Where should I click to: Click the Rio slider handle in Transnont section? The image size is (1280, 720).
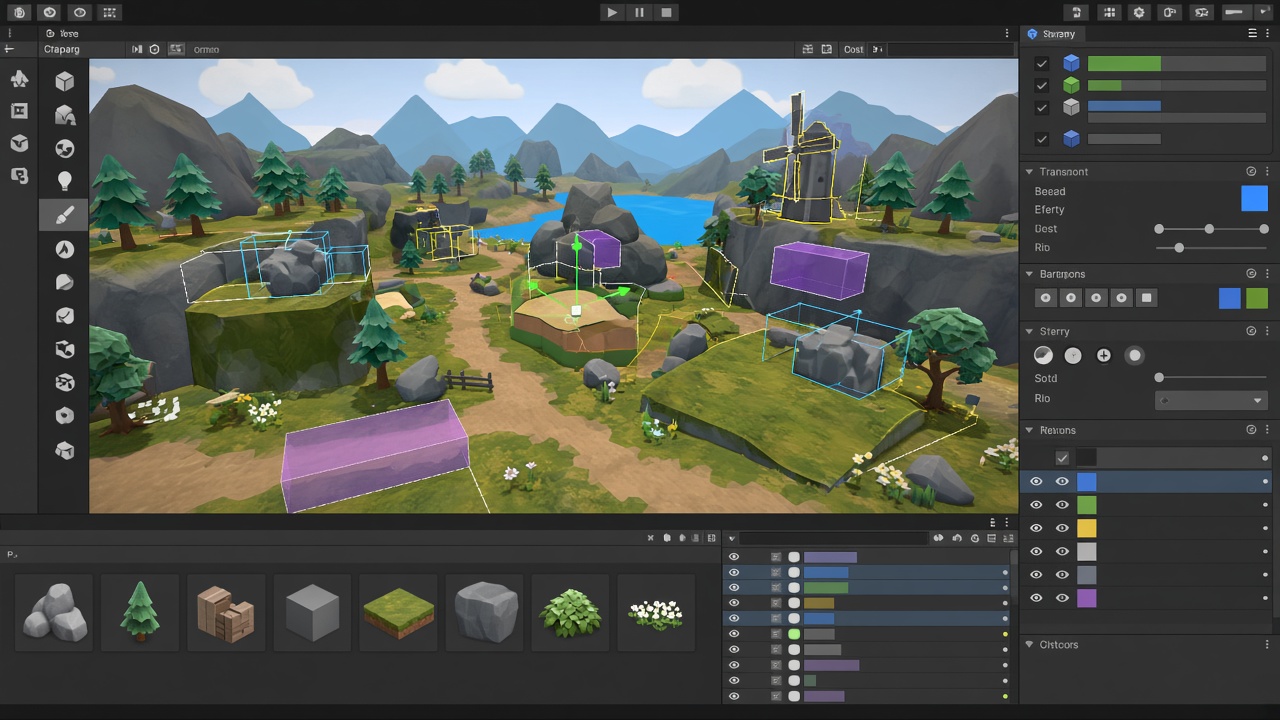click(1179, 248)
